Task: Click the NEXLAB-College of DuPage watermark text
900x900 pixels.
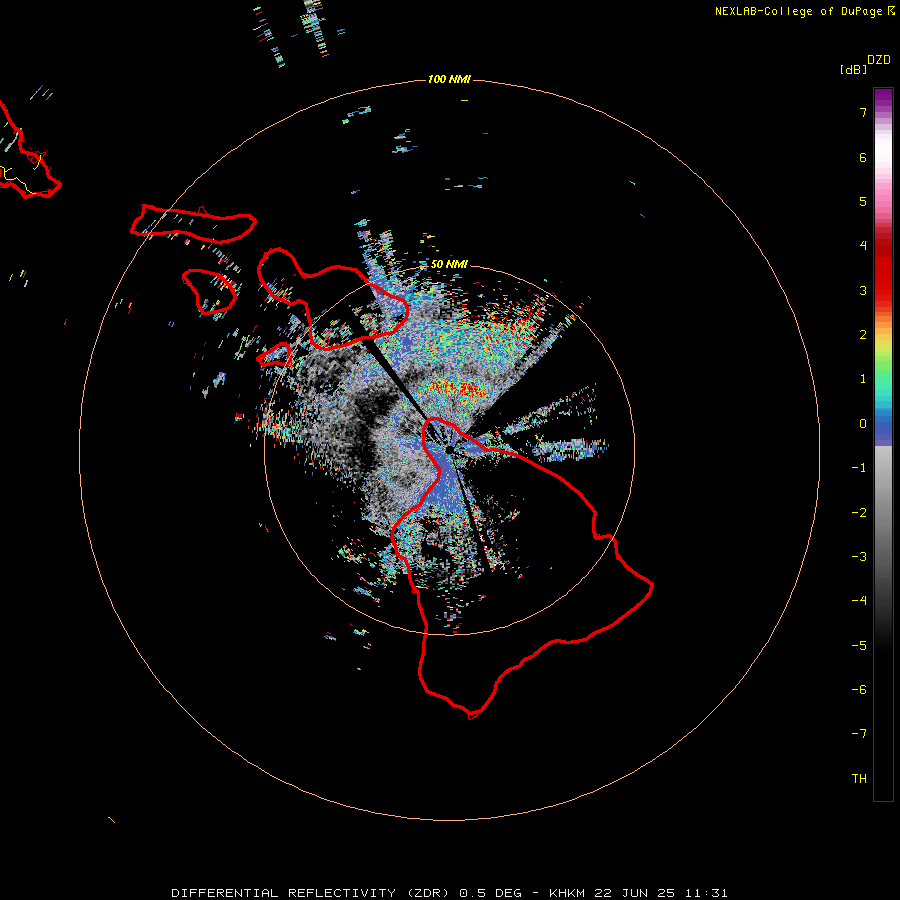Action: pyautogui.click(x=804, y=11)
